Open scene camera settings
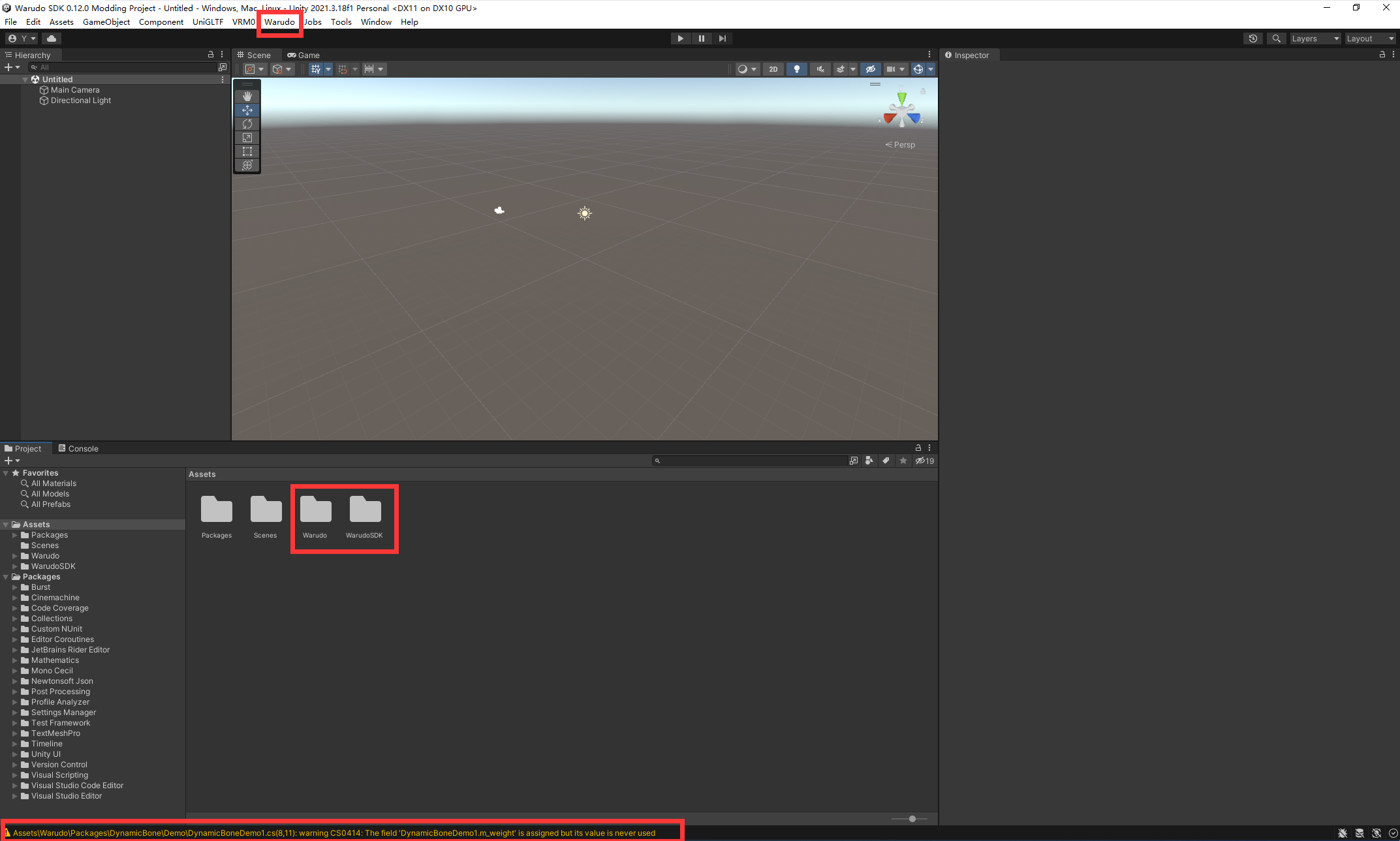The height and width of the screenshot is (841, 1400). click(x=895, y=69)
